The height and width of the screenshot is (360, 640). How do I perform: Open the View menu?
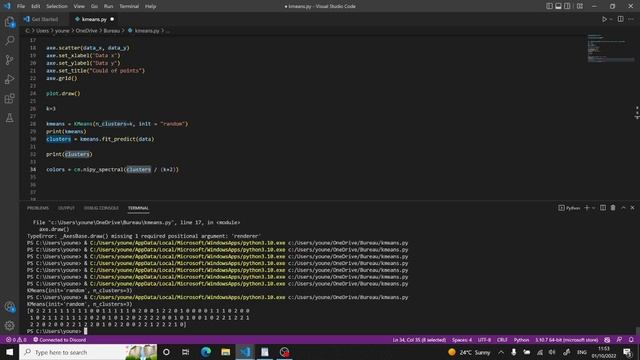[79, 6]
